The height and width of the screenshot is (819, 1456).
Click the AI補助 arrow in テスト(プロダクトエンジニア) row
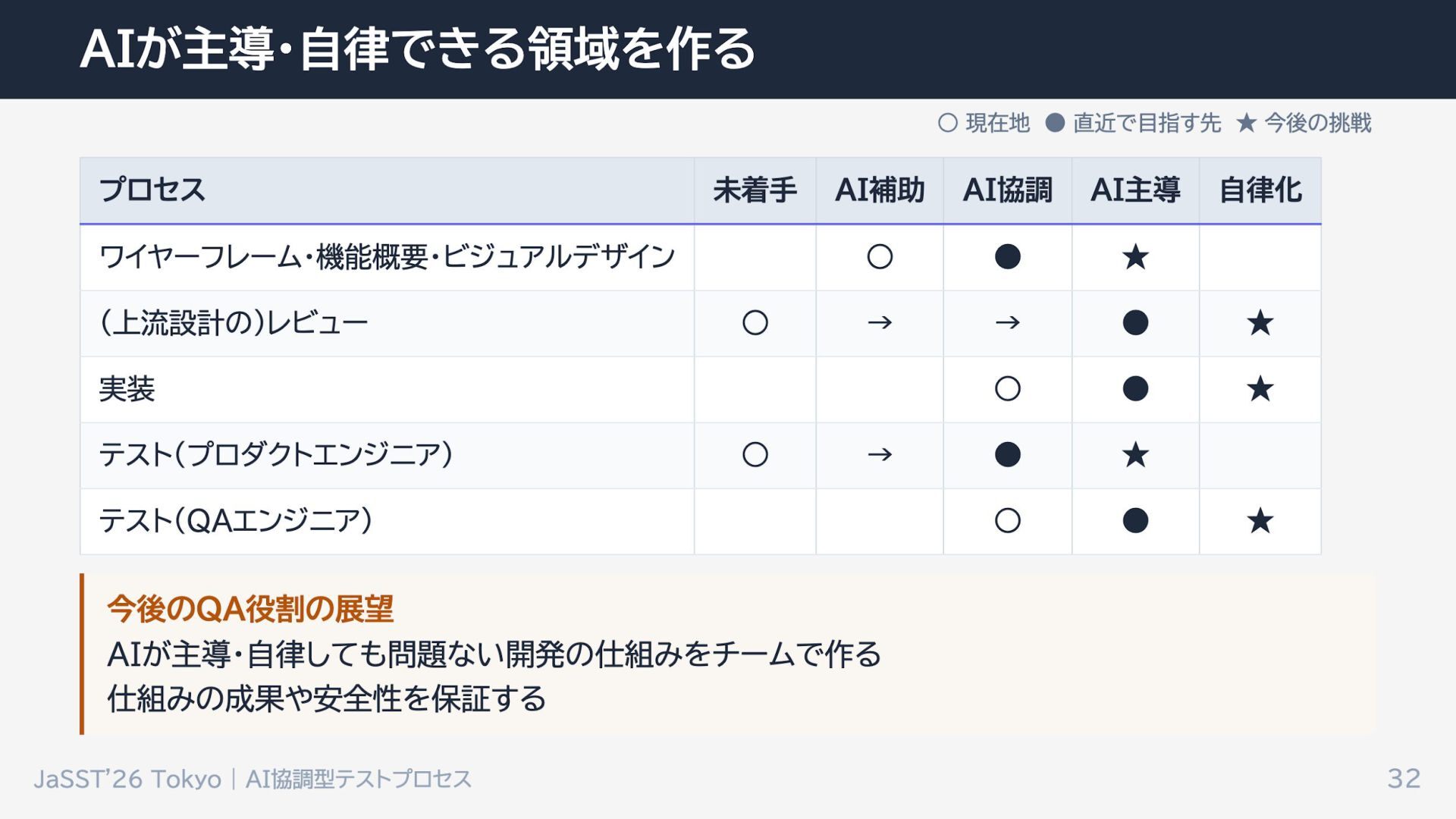[x=880, y=455]
